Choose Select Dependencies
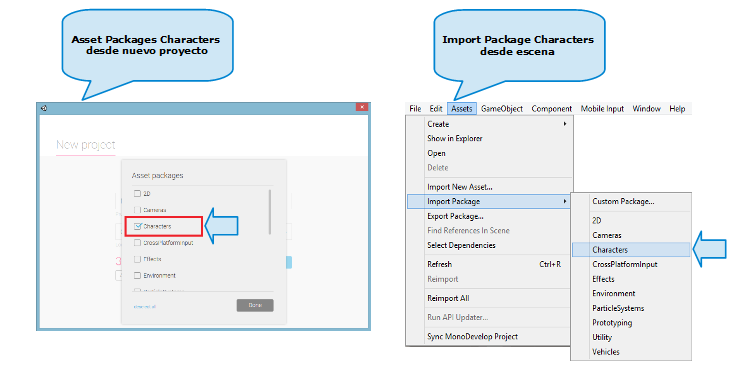The image size is (755, 371). pos(490,245)
